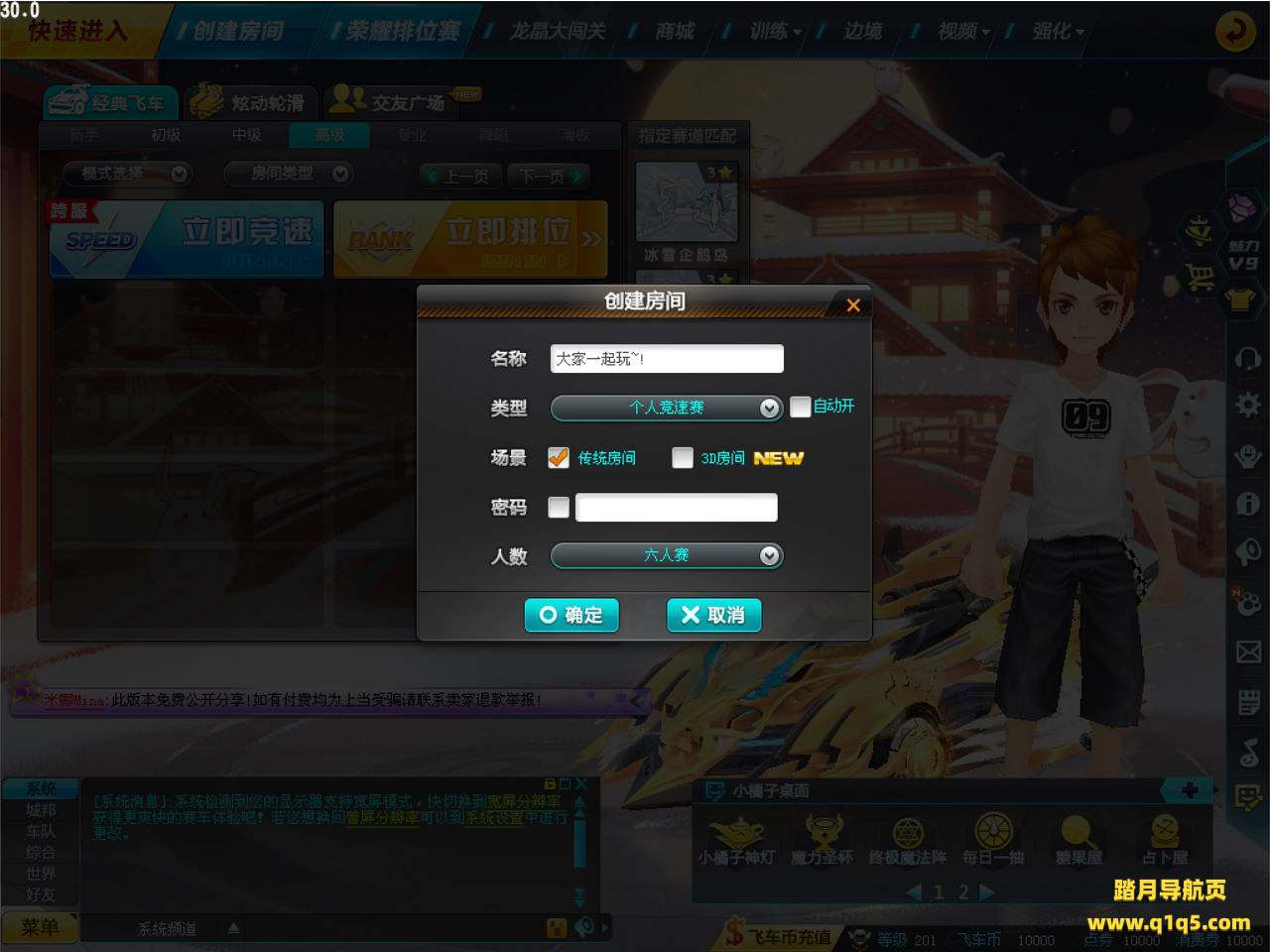The height and width of the screenshot is (952, 1270).
Task: Open settings gear icon in right sidebar
Action: pos(1247,405)
